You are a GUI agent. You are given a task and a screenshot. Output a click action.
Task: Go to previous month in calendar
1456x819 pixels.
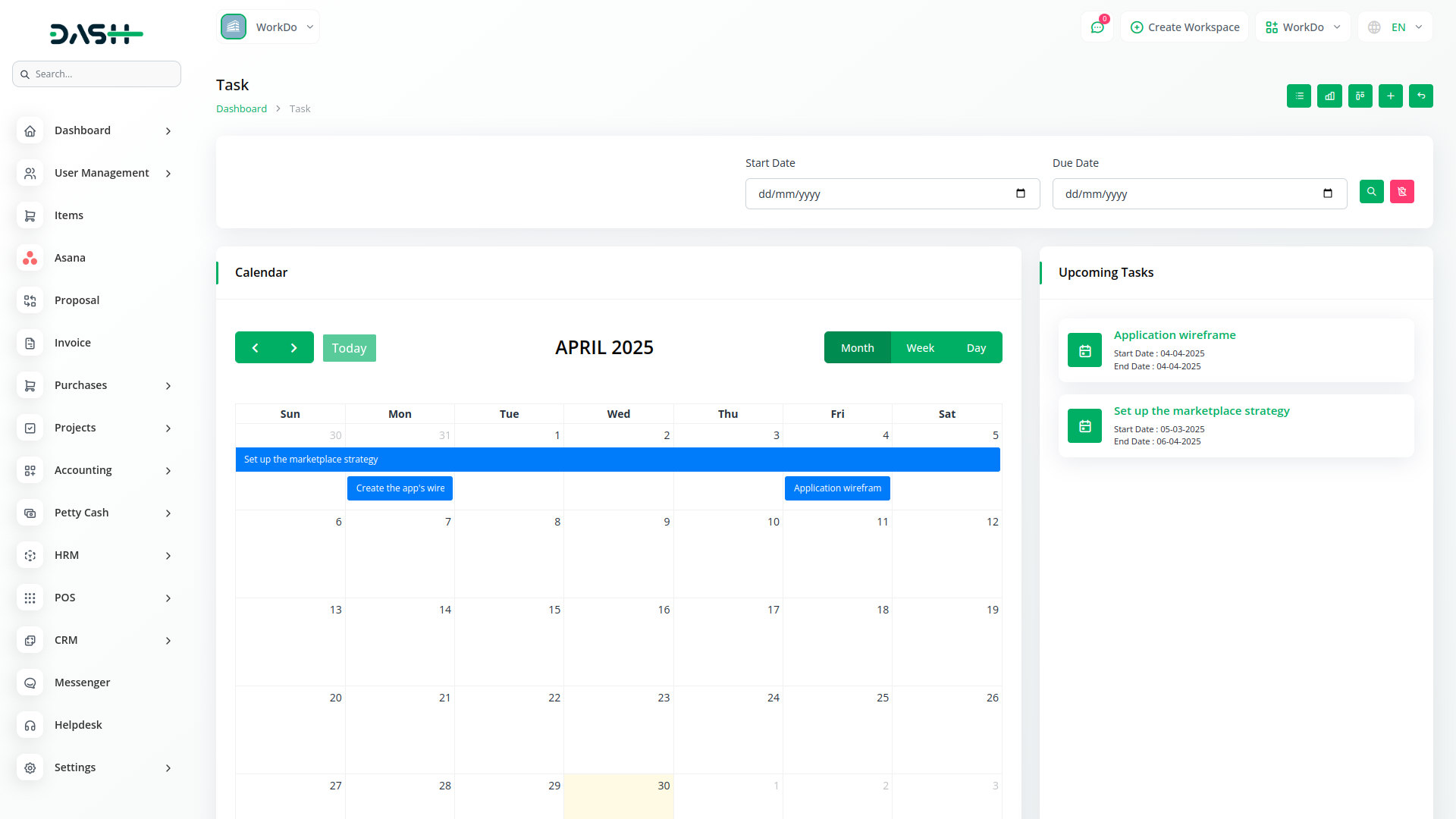[255, 347]
